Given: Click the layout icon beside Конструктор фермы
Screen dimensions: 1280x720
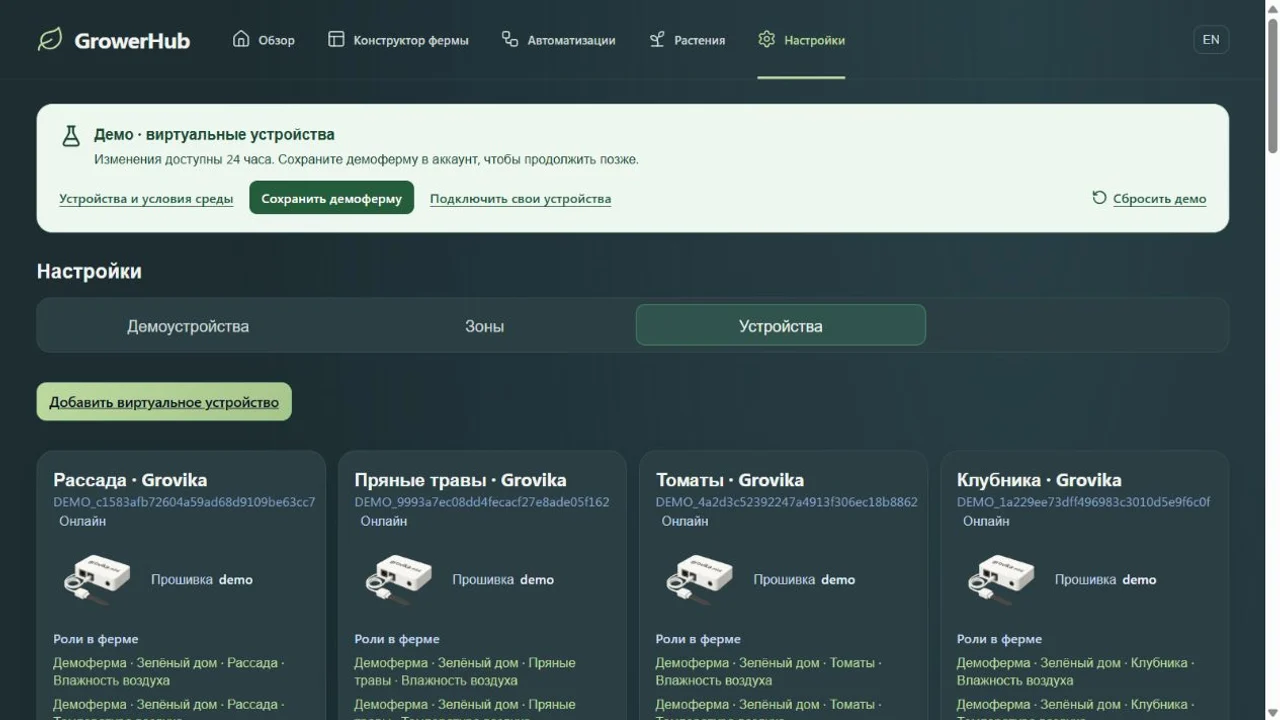Looking at the screenshot, I should click(x=336, y=39).
